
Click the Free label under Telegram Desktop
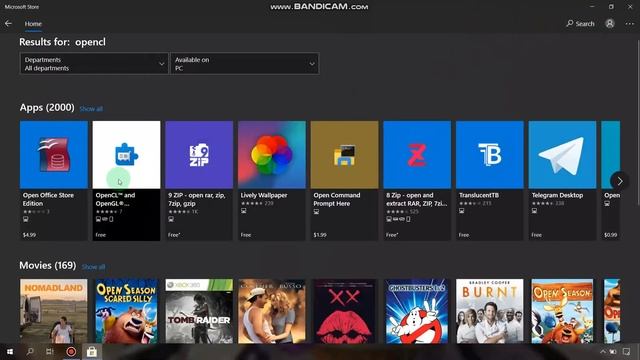pyautogui.click(x=536, y=235)
